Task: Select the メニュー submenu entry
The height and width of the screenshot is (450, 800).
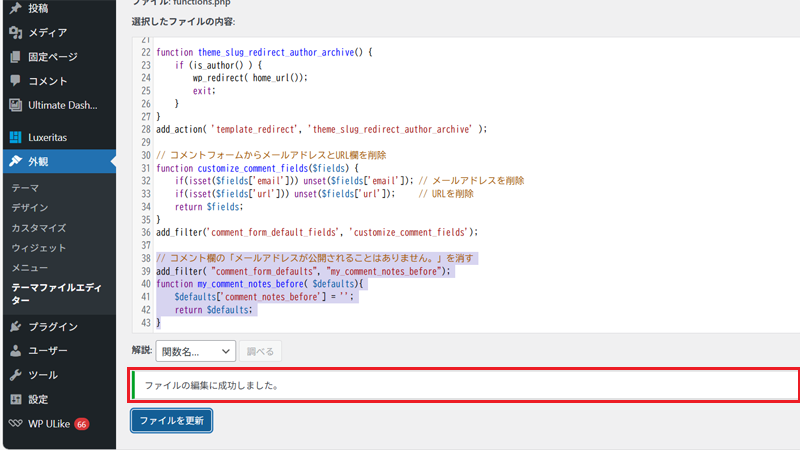Action: [x=30, y=267]
